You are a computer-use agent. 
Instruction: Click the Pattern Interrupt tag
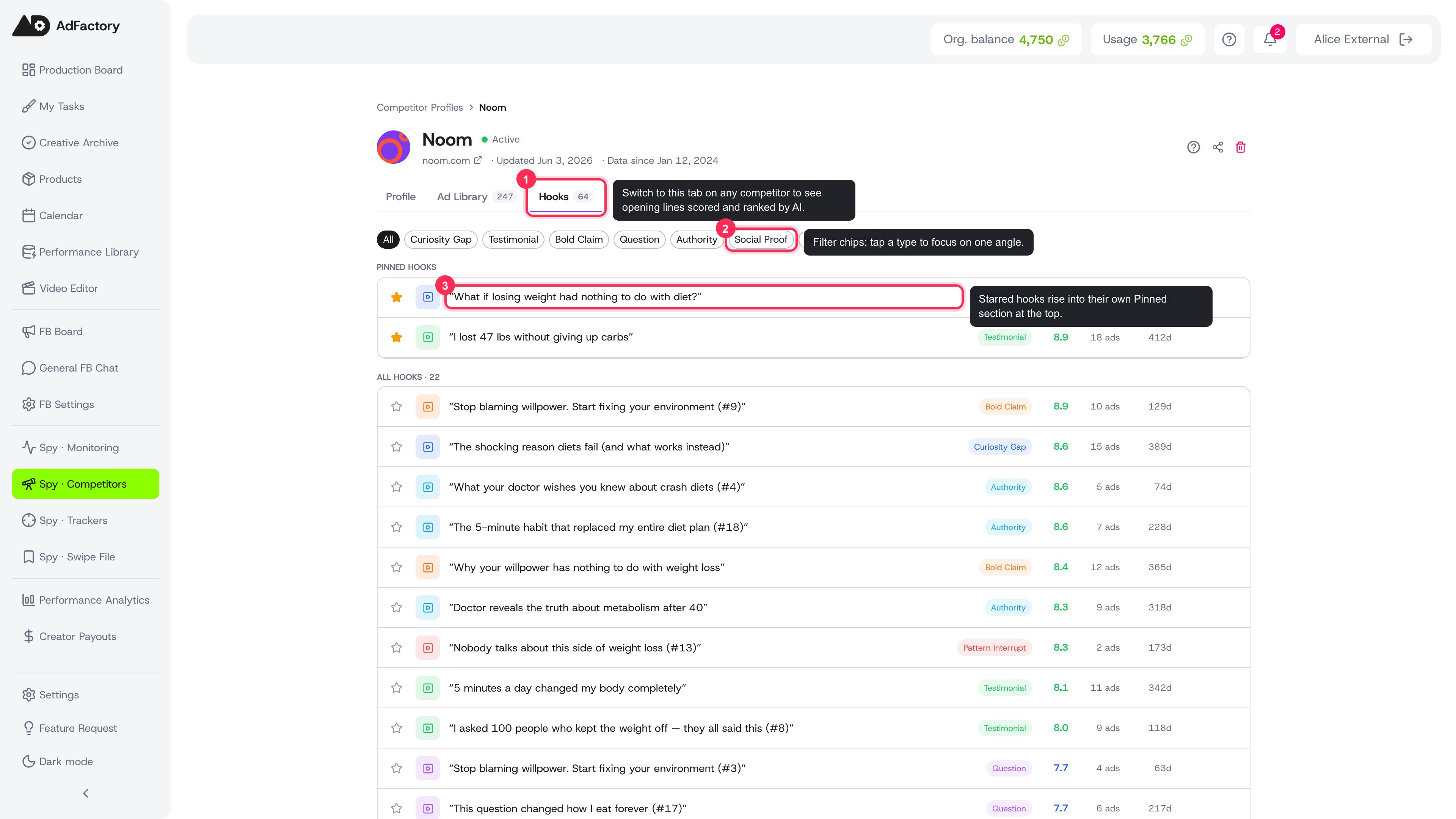[x=994, y=648]
